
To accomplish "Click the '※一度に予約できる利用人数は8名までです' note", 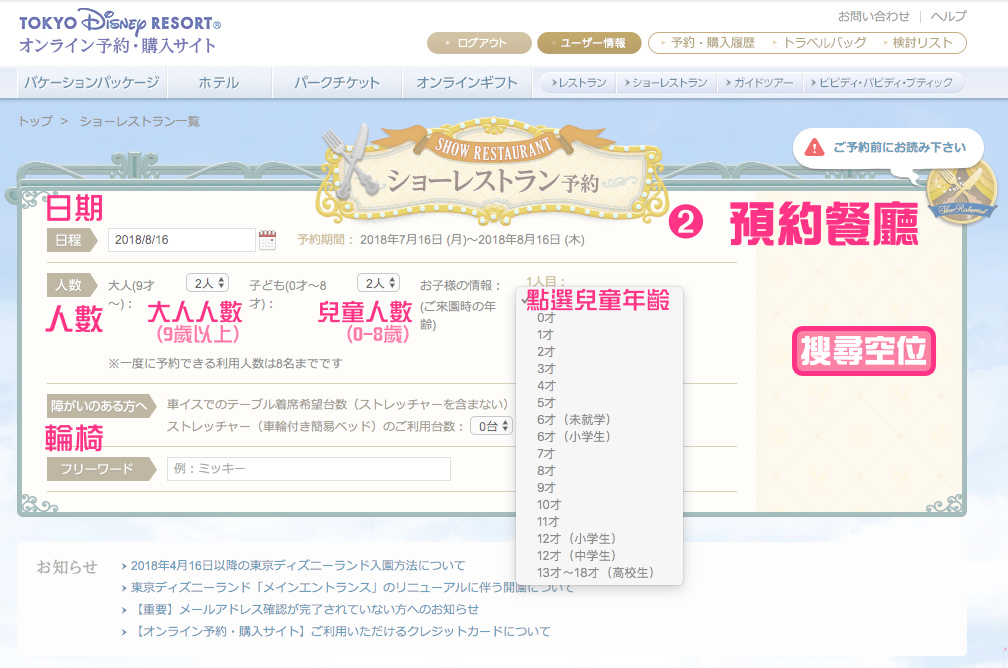I will click(x=225, y=363).
